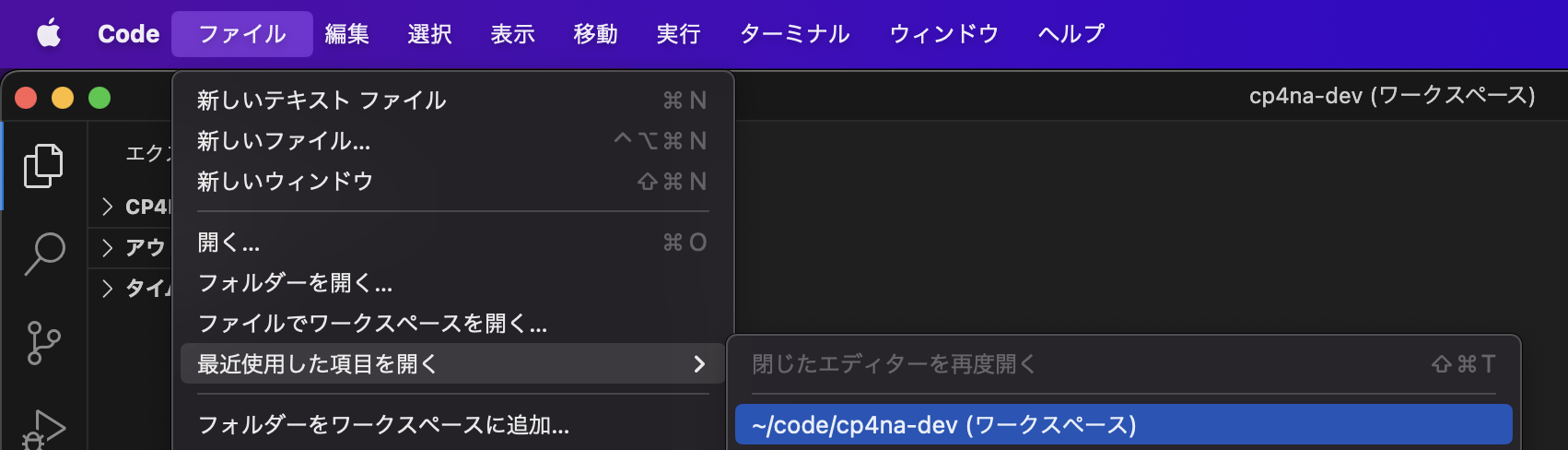Screen dimensions: 1568x450
Task: Open the 表示 menu
Action: point(513,34)
